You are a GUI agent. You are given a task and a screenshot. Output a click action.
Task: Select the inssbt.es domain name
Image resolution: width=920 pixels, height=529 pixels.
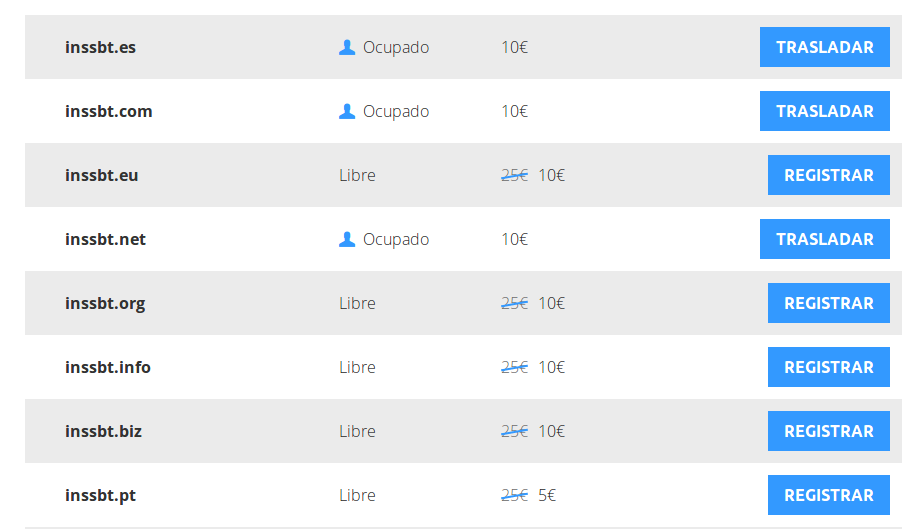100,48
